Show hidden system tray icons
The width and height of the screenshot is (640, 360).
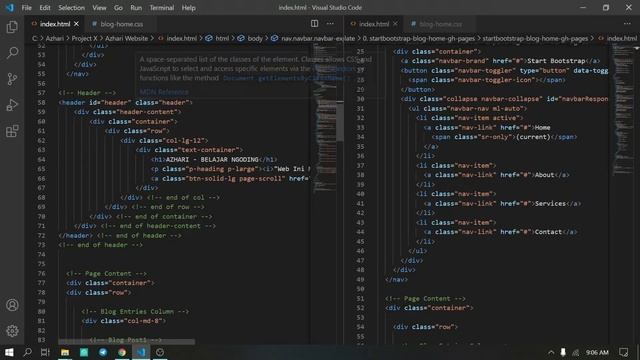click(551, 352)
